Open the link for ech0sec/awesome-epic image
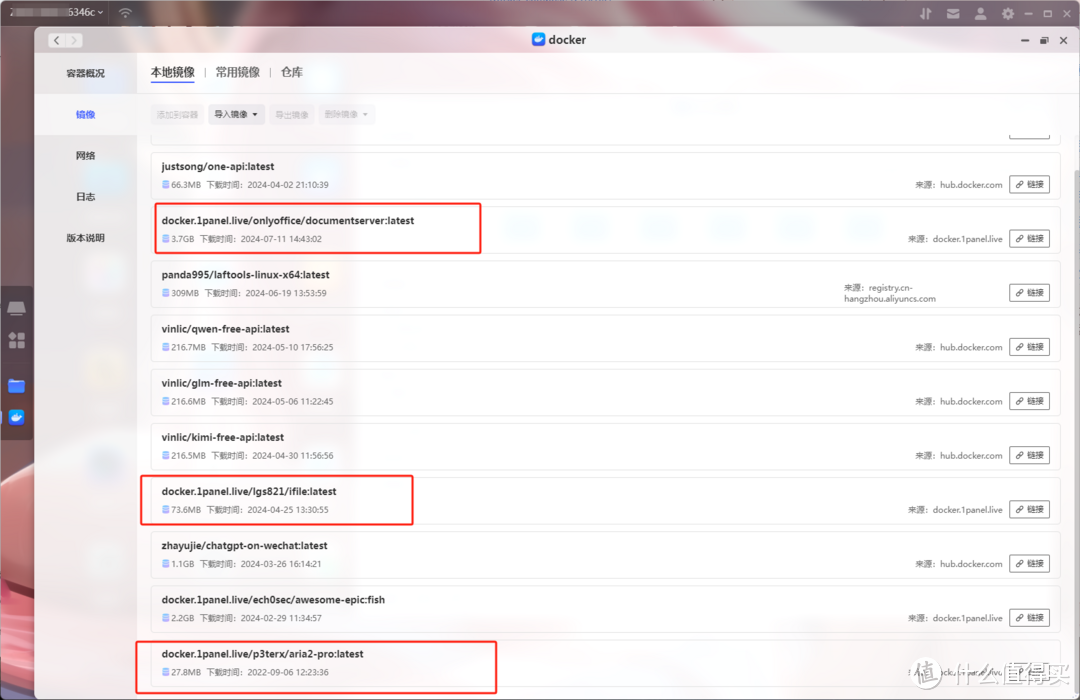 (1029, 618)
